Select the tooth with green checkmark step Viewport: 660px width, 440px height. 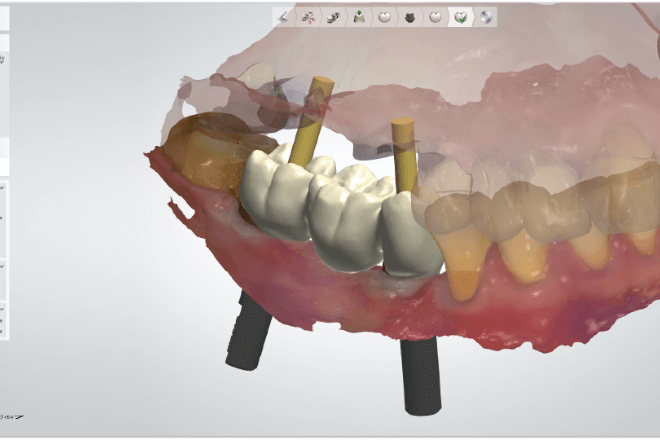tap(460, 17)
